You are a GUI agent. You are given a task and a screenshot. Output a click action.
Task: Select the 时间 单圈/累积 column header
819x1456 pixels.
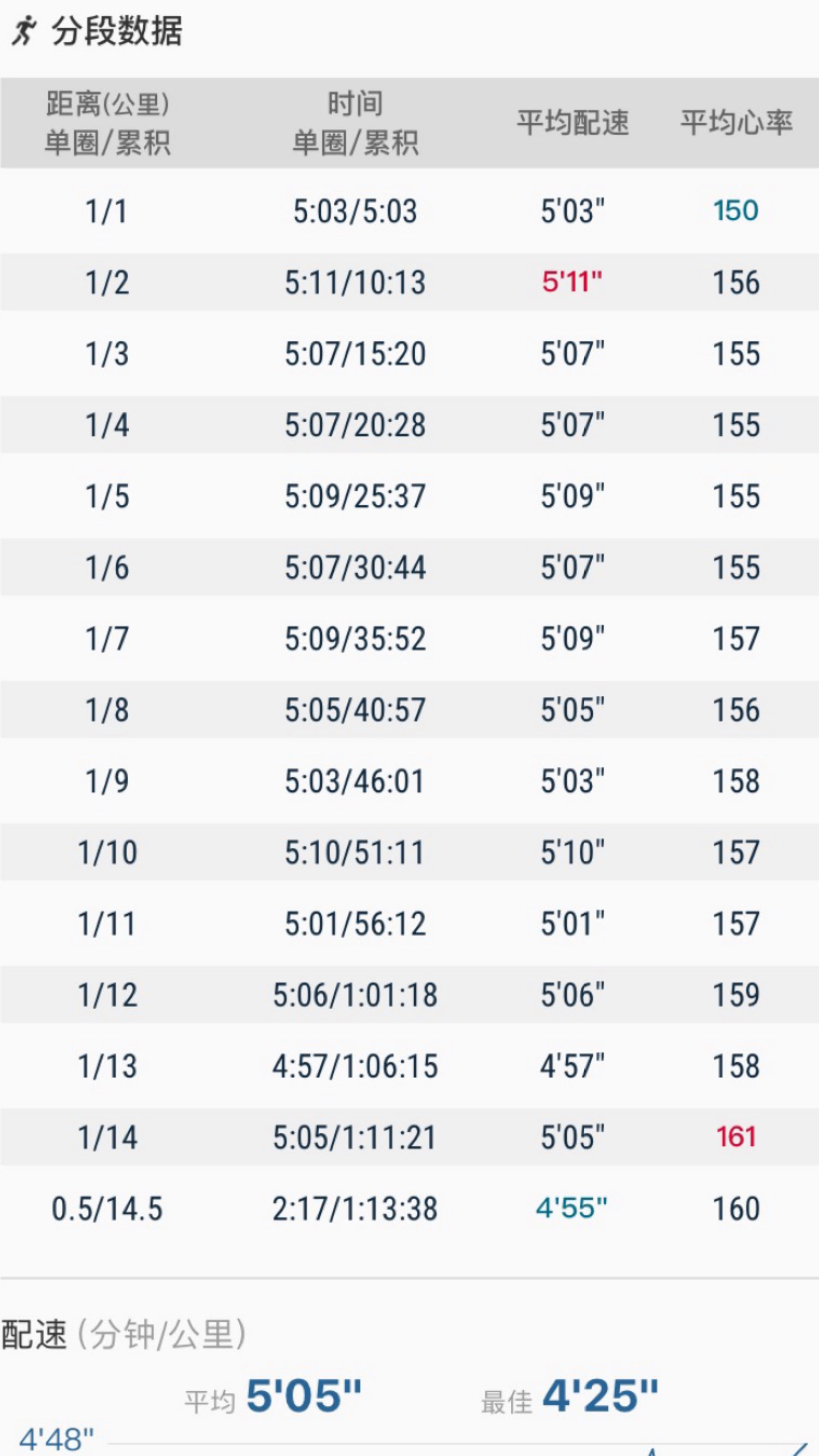[355, 123]
